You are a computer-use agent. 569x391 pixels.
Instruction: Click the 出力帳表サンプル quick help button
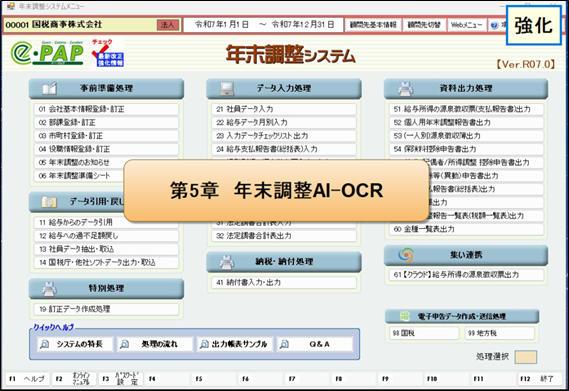click(235, 344)
